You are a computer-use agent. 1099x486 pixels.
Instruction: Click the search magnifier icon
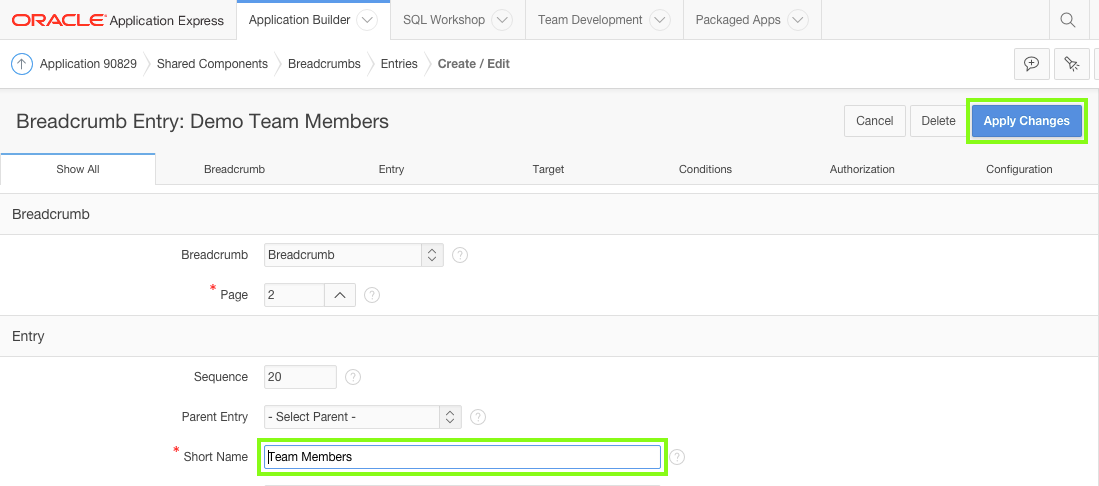(1068, 20)
